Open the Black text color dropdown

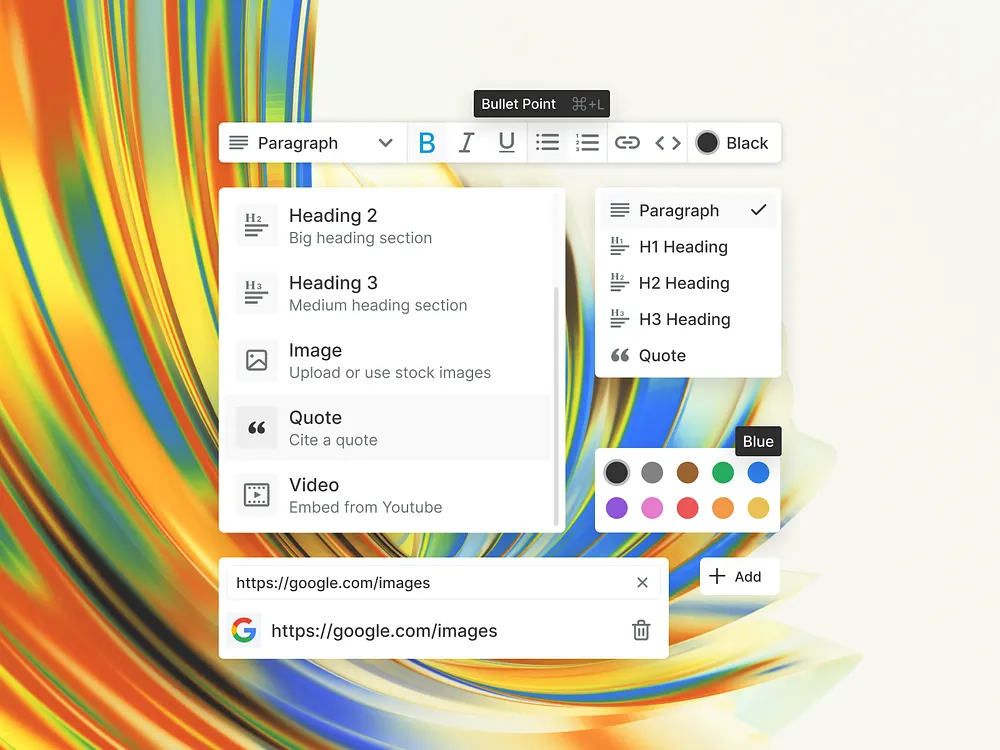click(x=735, y=142)
